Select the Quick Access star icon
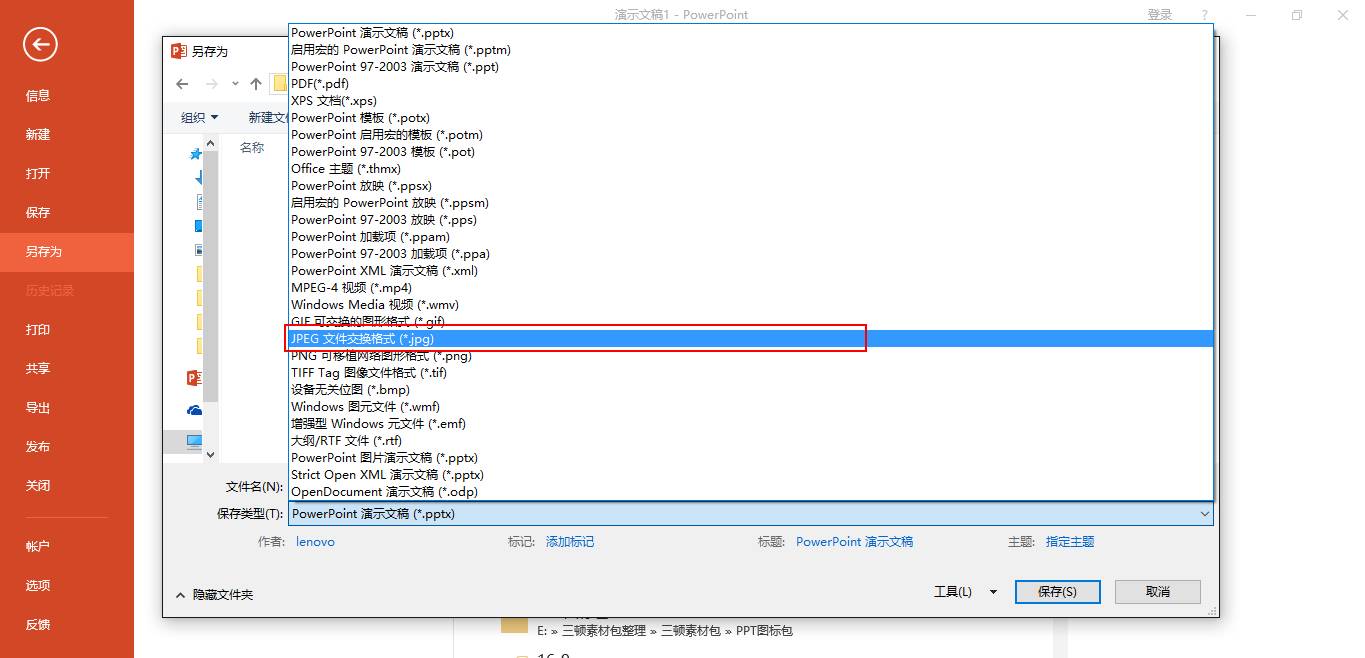 [195, 153]
